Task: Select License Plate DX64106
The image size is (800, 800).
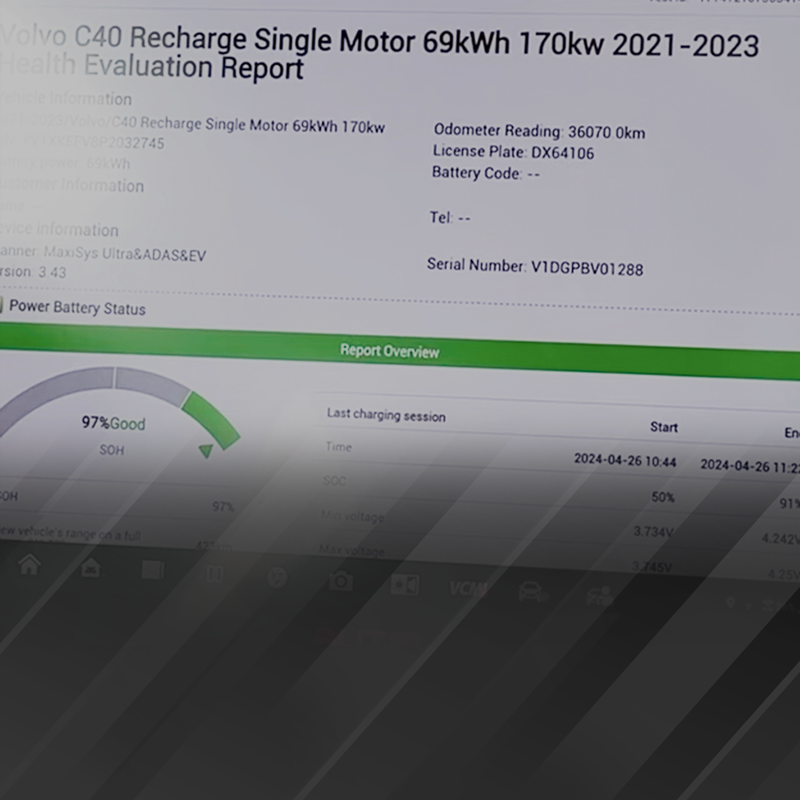Action: tap(513, 152)
